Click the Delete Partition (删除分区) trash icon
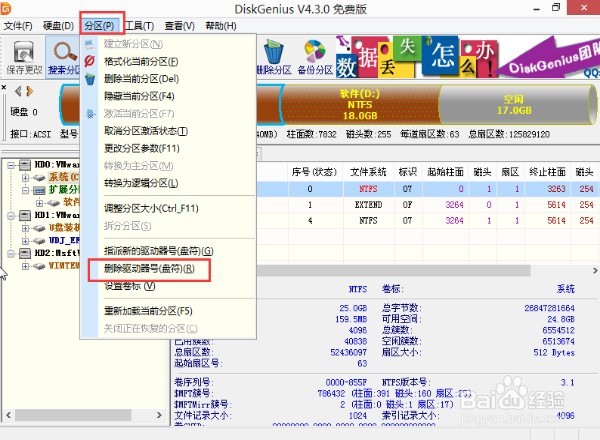This screenshot has height=440, width=600. tap(274, 51)
